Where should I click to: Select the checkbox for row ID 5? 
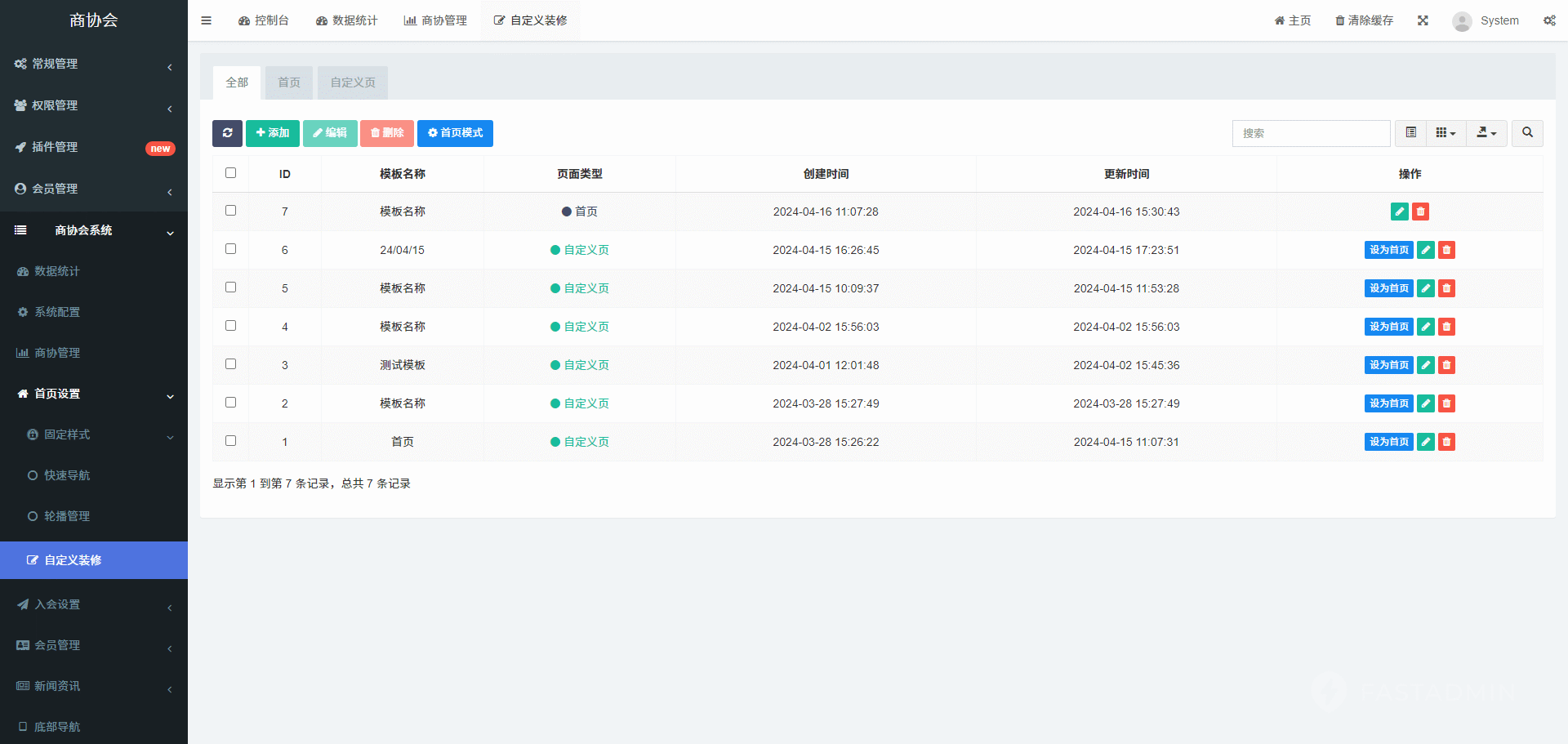pos(231,287)
